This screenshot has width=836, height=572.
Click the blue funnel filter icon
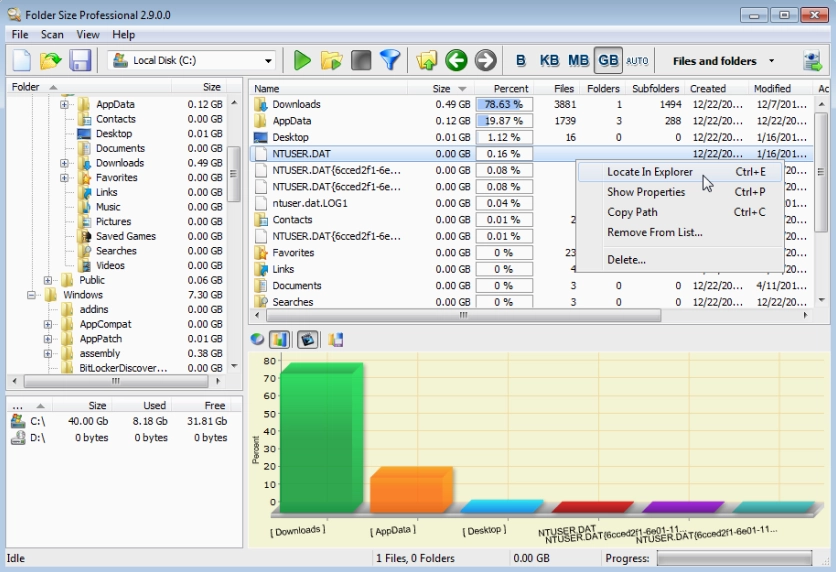click(x=389, y=61)
